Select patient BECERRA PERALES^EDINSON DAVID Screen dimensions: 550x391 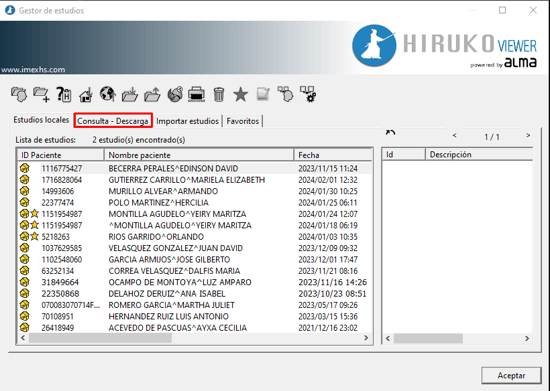pos(195,168)
